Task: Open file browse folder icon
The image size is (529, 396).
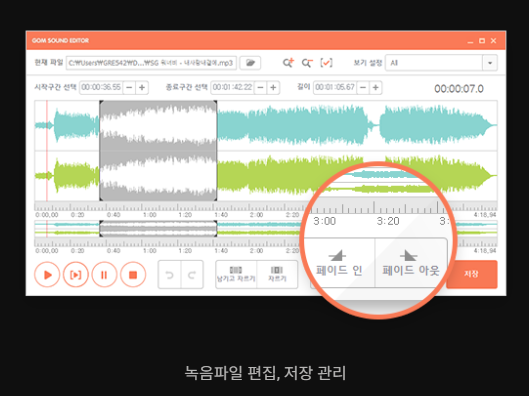Action: coord(250,63)
